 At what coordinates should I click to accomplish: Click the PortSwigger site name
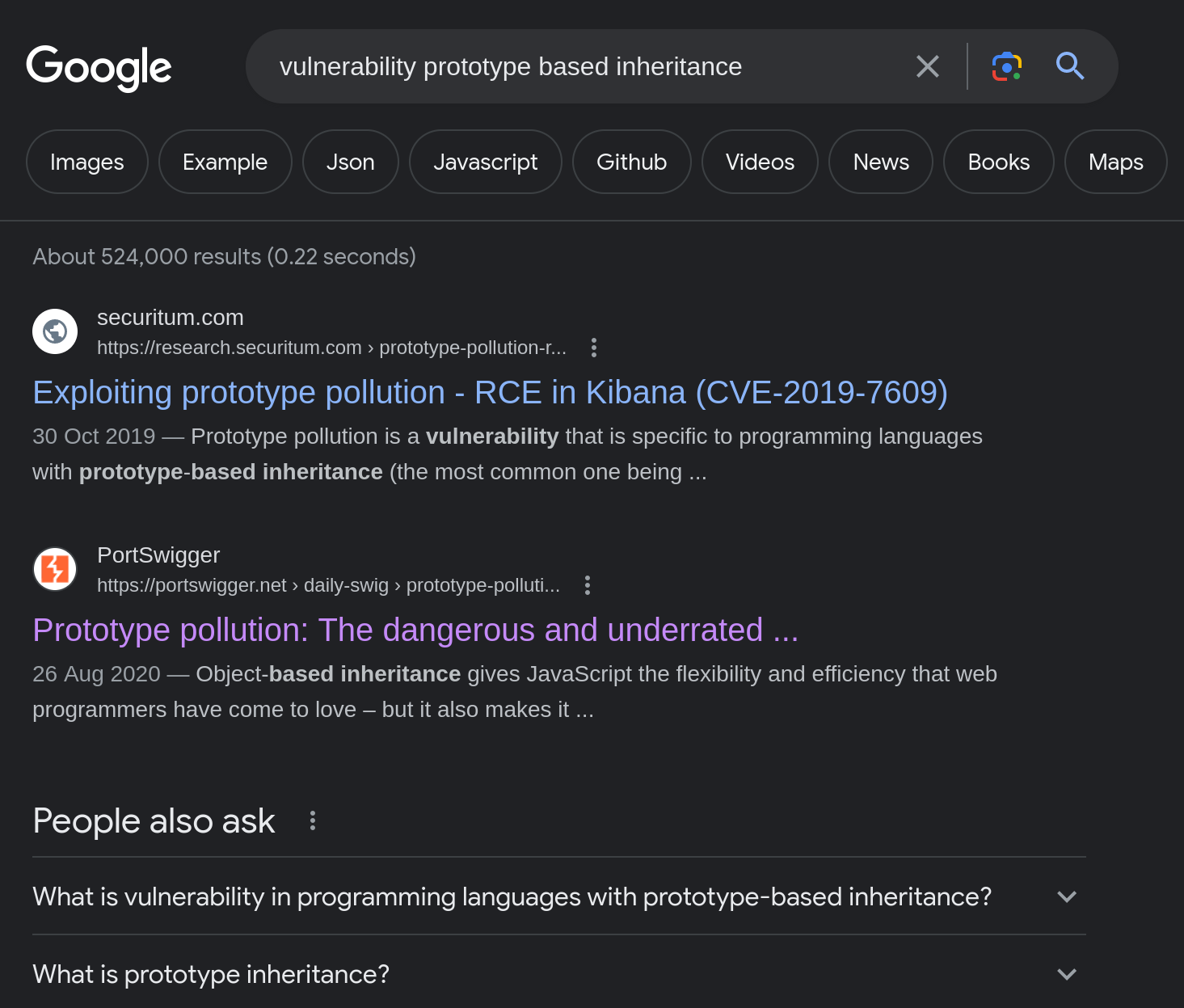[158, 555]
